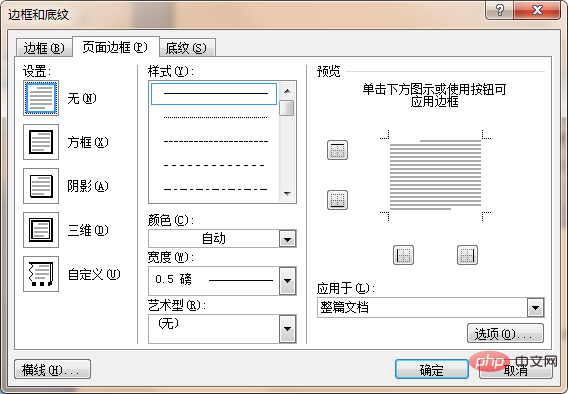Toggle the left border button in preview
This screenshot has width=568, height=394.
click(403, 255)
